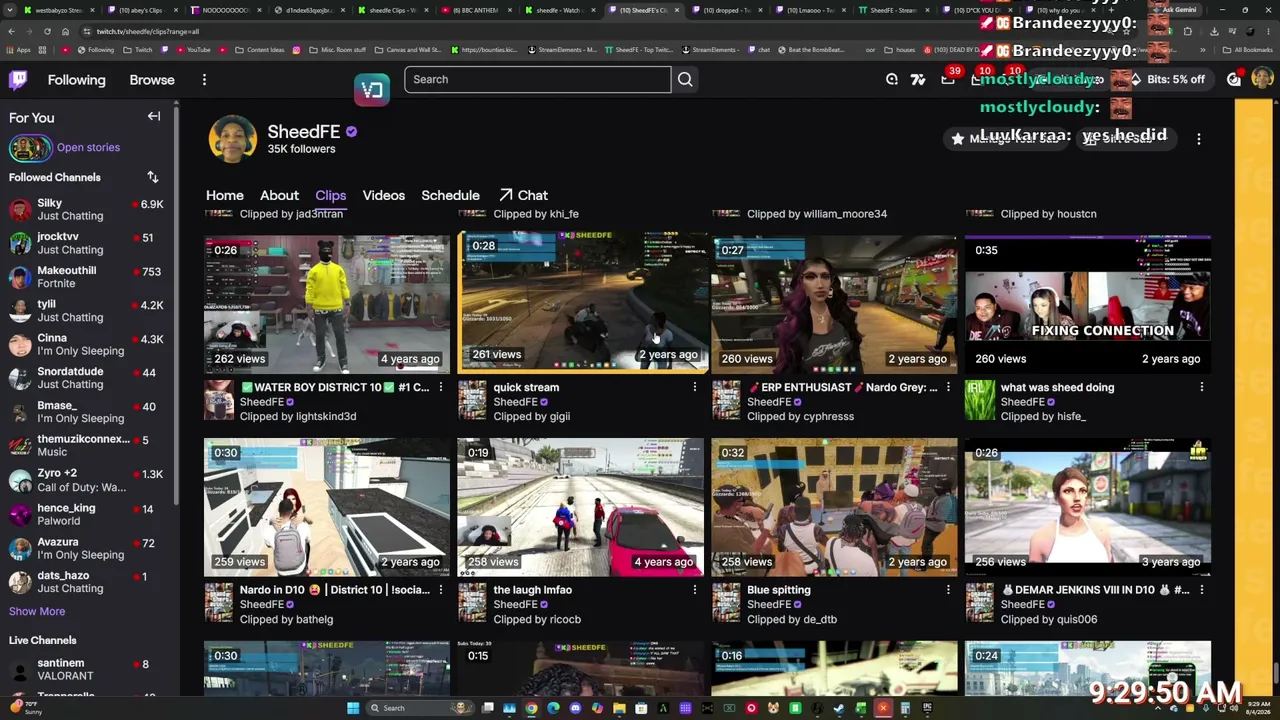1280x720 pixels.
Task: Switch to the About tab
Action: point(279,195)
